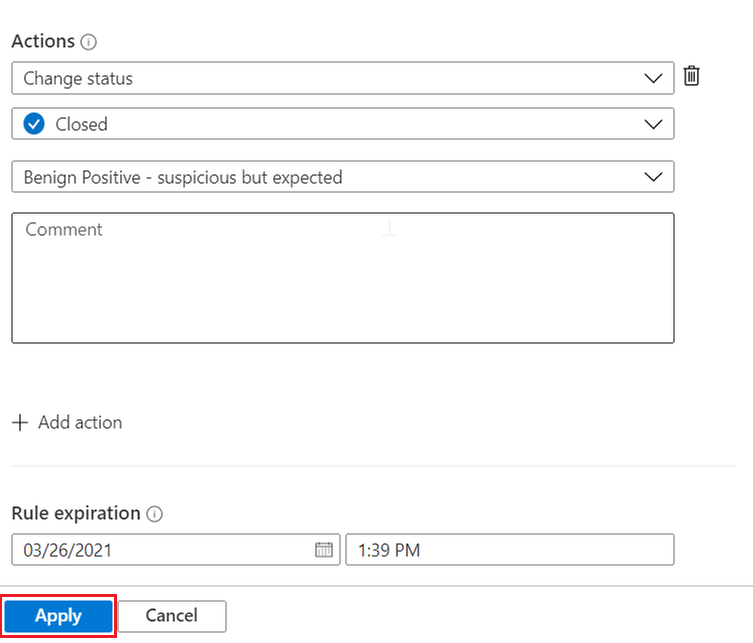Click the plus icon for Add action

20,422
